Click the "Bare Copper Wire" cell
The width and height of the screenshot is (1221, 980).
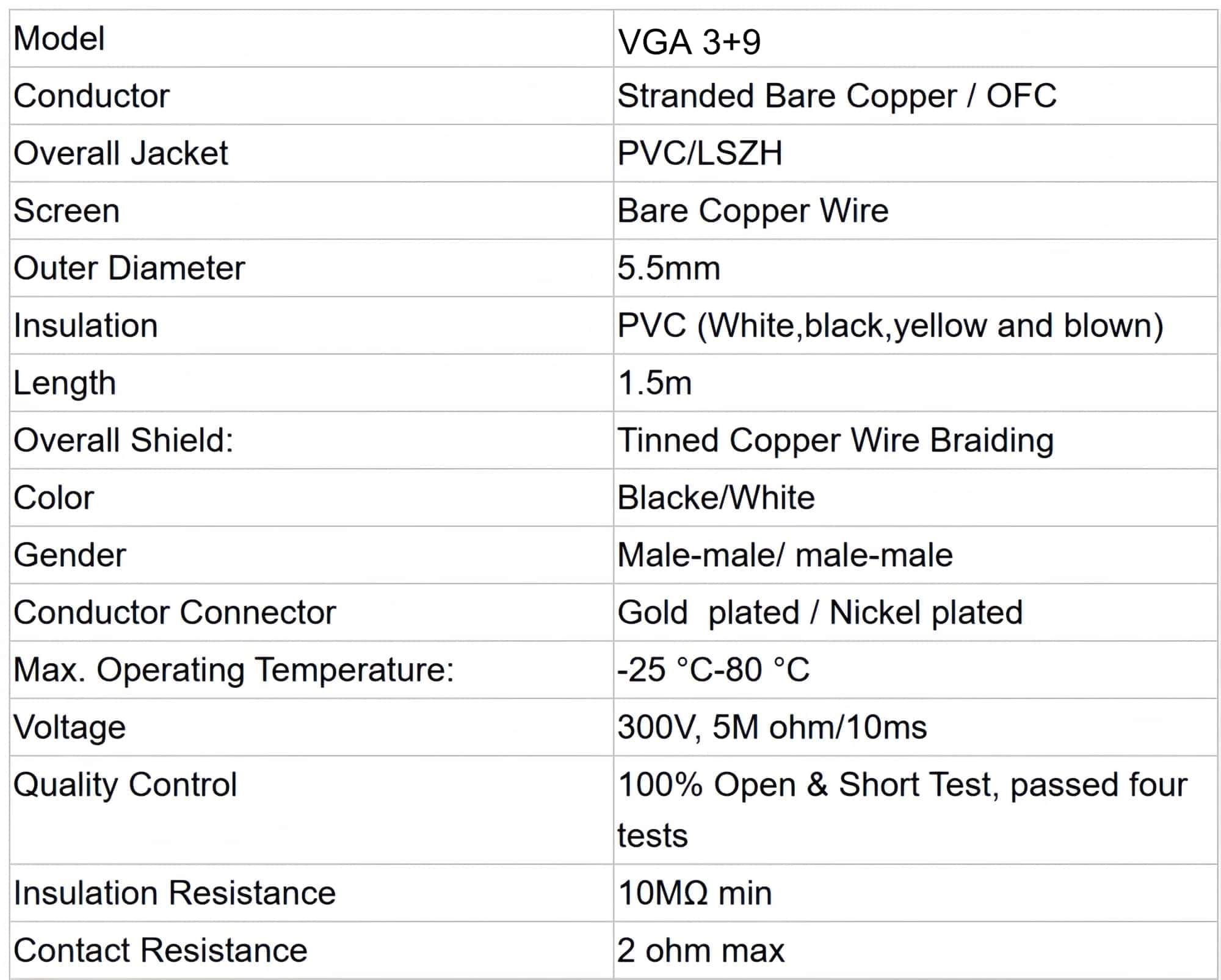pos(753,211)
